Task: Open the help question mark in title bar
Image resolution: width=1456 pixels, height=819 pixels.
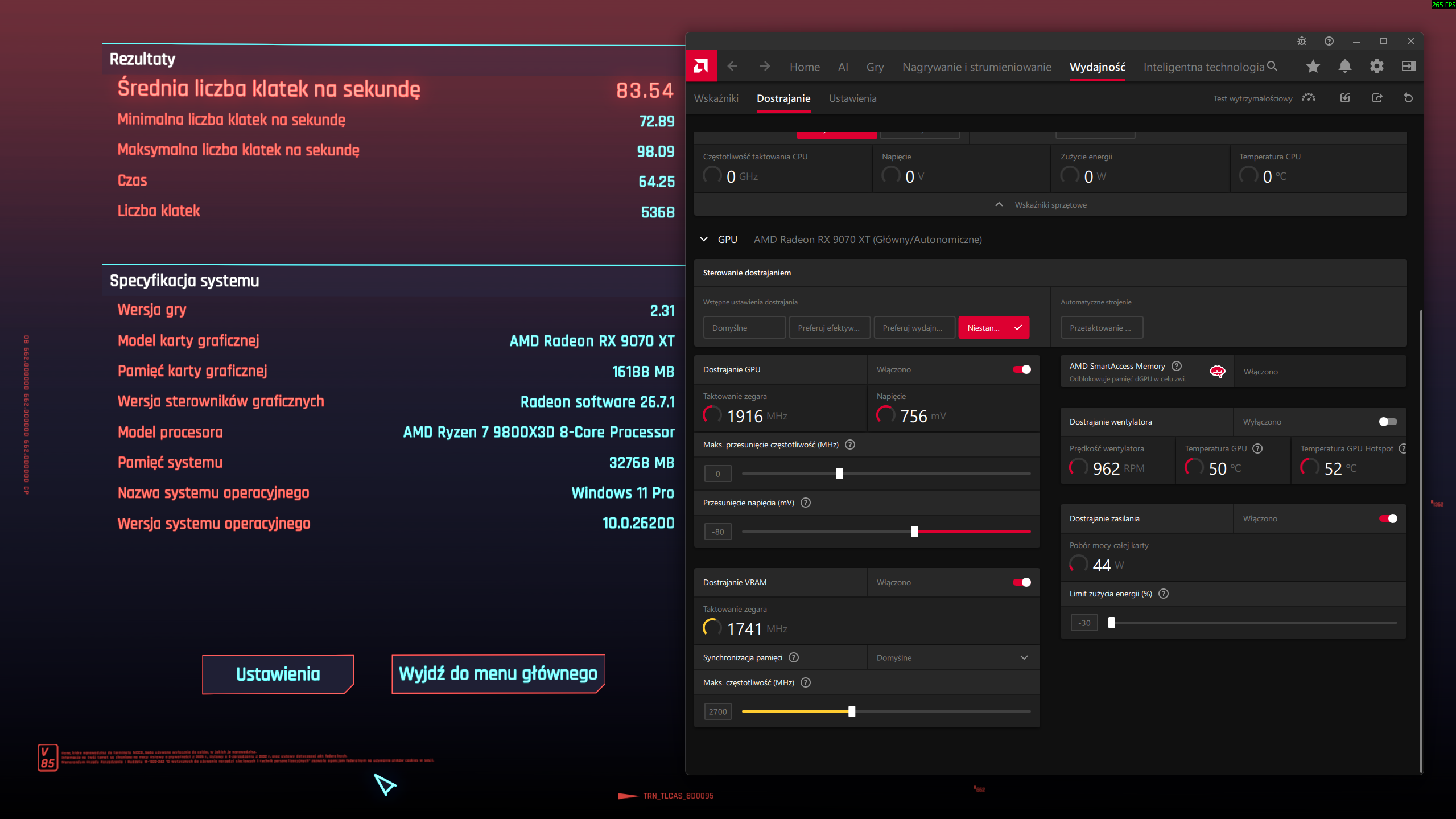Action: [x=1329, y=41]
